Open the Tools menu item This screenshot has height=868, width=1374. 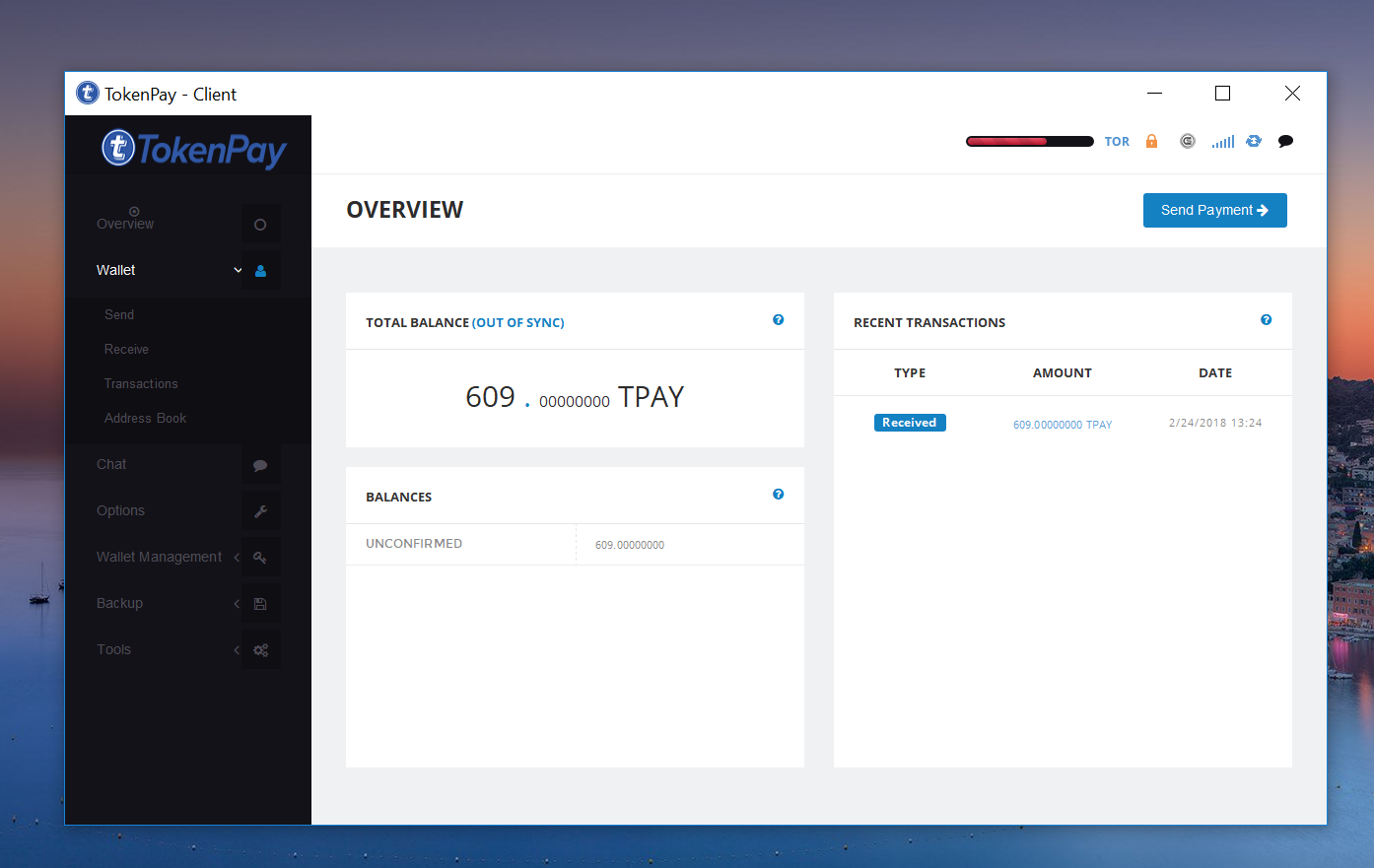click(113, 649)
